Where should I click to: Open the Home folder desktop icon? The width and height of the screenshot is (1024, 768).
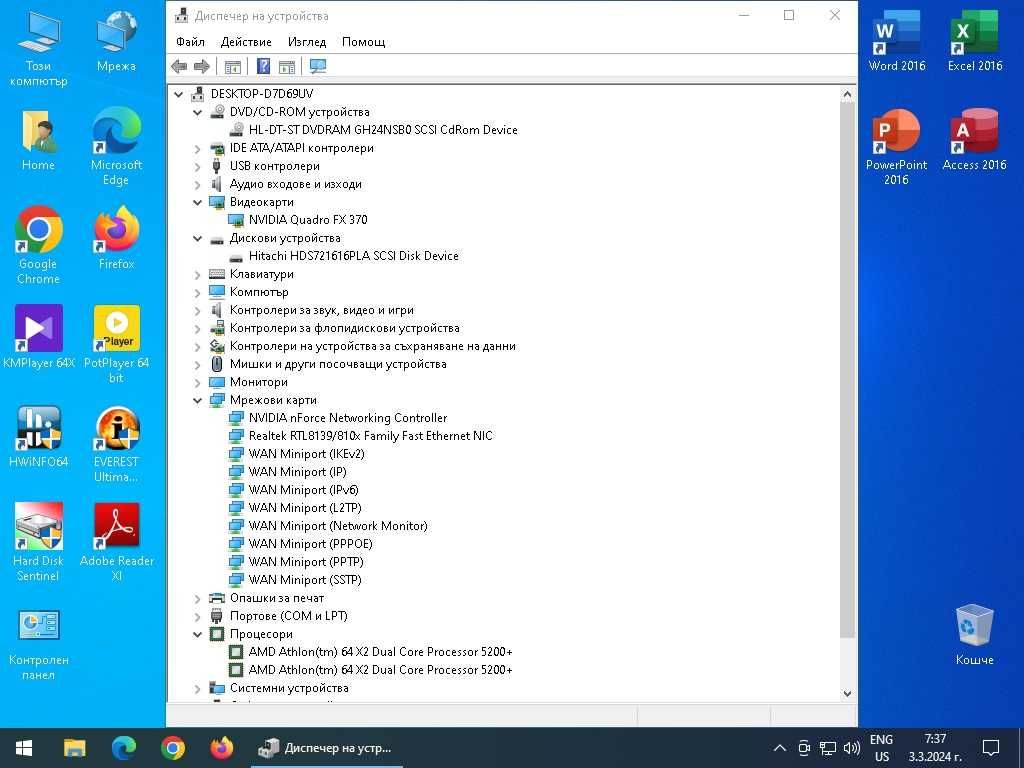pos(39,140)
